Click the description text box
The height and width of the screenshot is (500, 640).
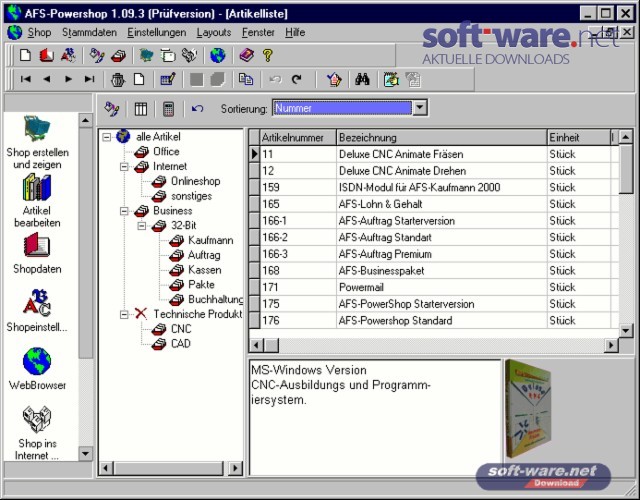click(375, 417)
